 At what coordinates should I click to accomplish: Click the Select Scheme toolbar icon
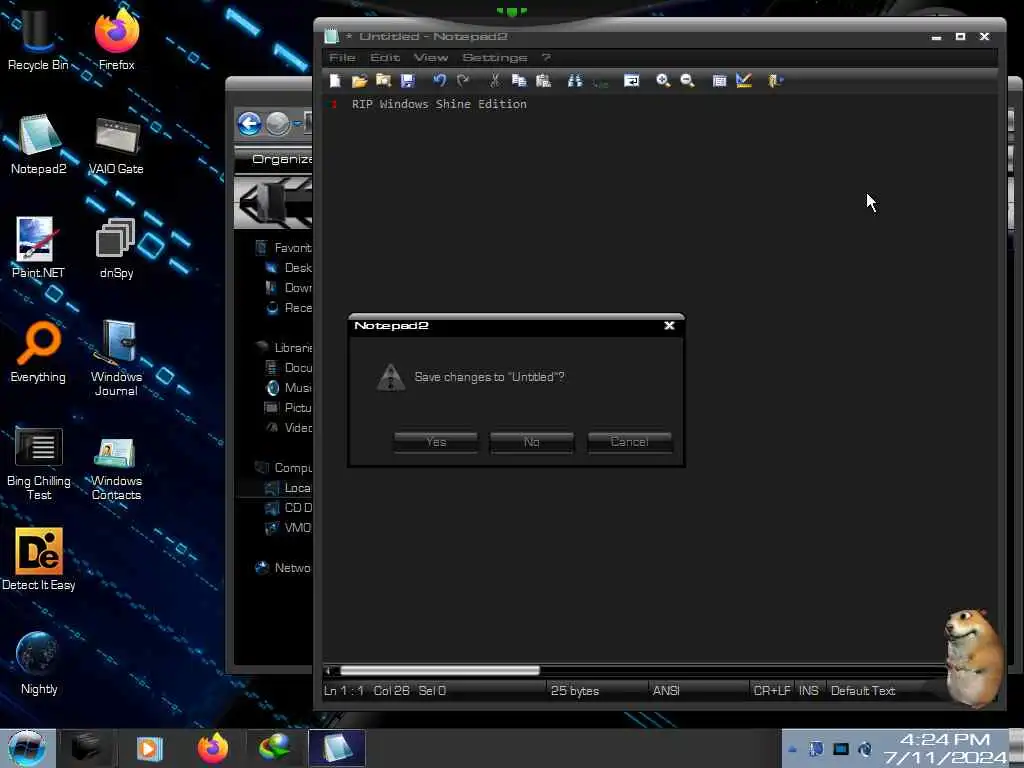click(x=719, y=80)
